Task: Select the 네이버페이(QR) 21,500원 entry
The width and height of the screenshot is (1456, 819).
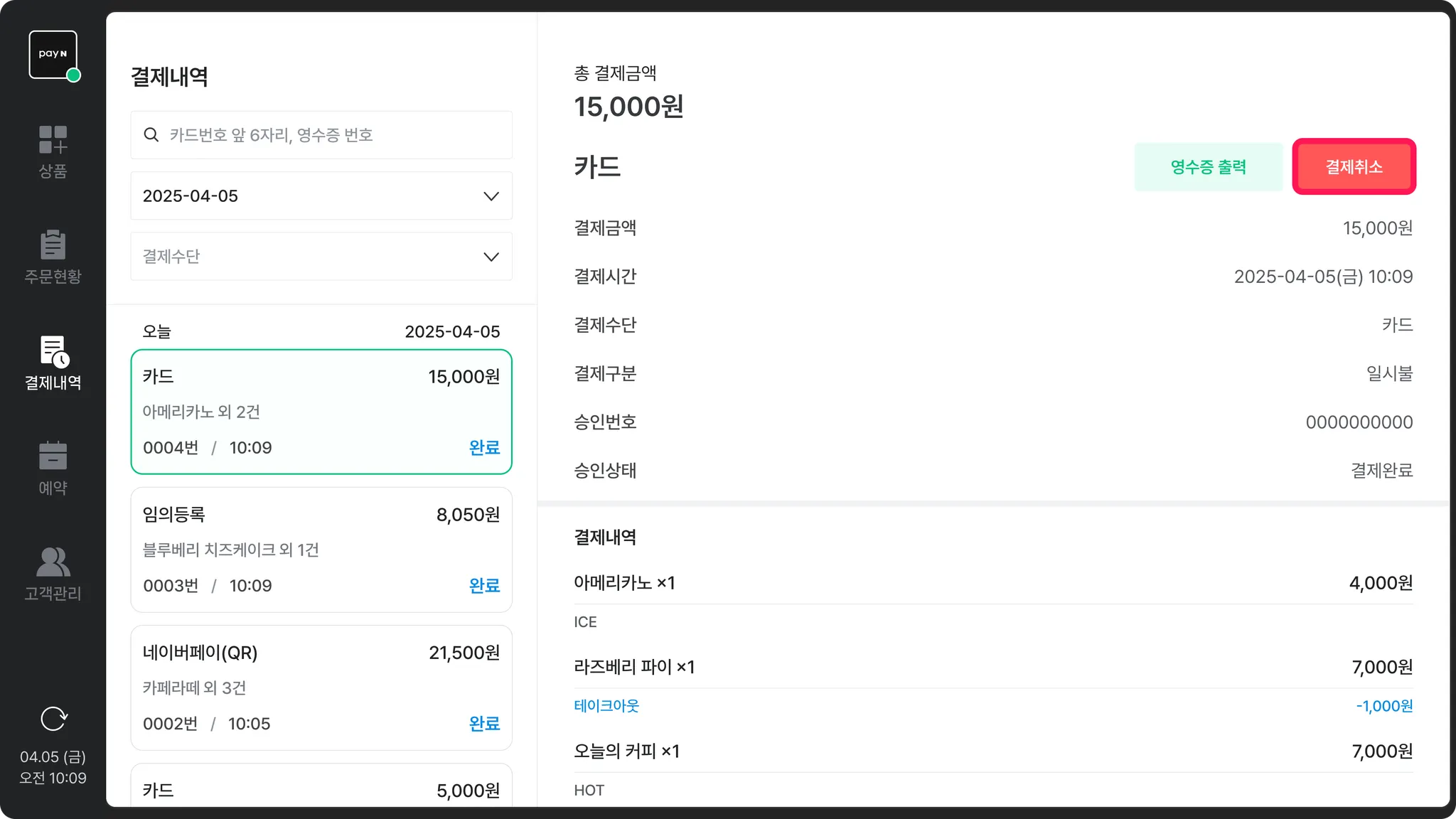Action: (x=321, y=687)
